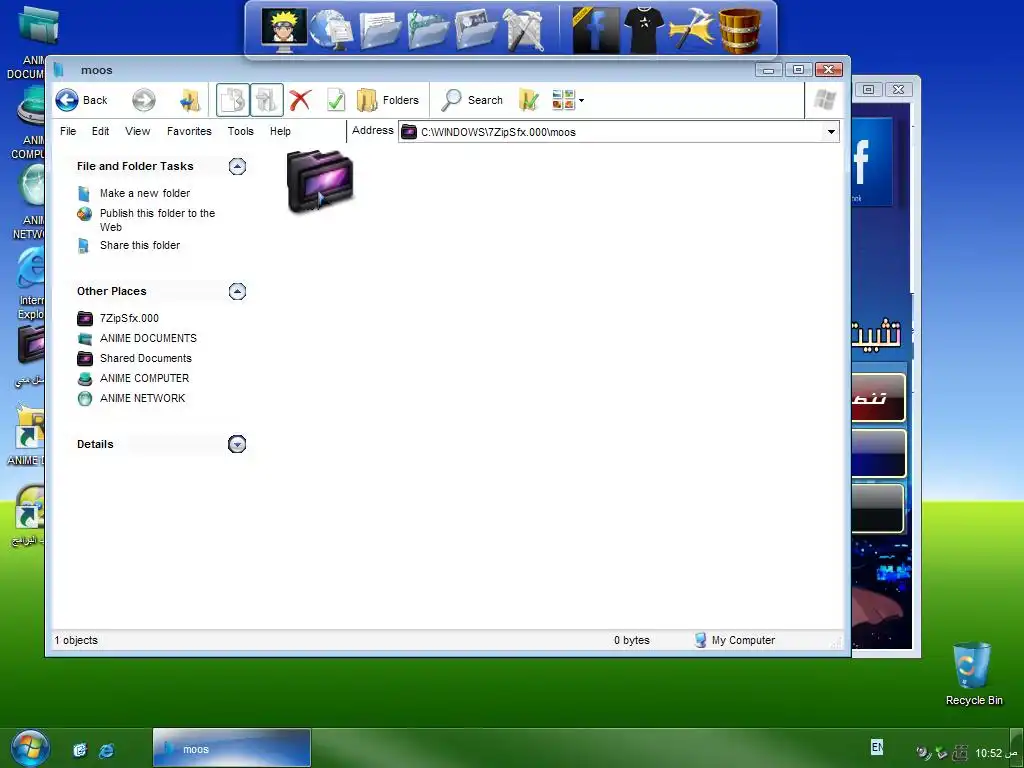Minimize the moos window
1024x768 pixels.
[x=769, y=70]
